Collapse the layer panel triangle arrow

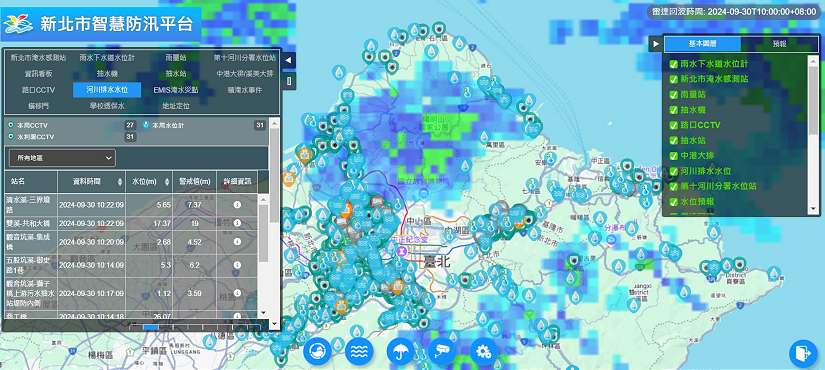tap(656, 44)
